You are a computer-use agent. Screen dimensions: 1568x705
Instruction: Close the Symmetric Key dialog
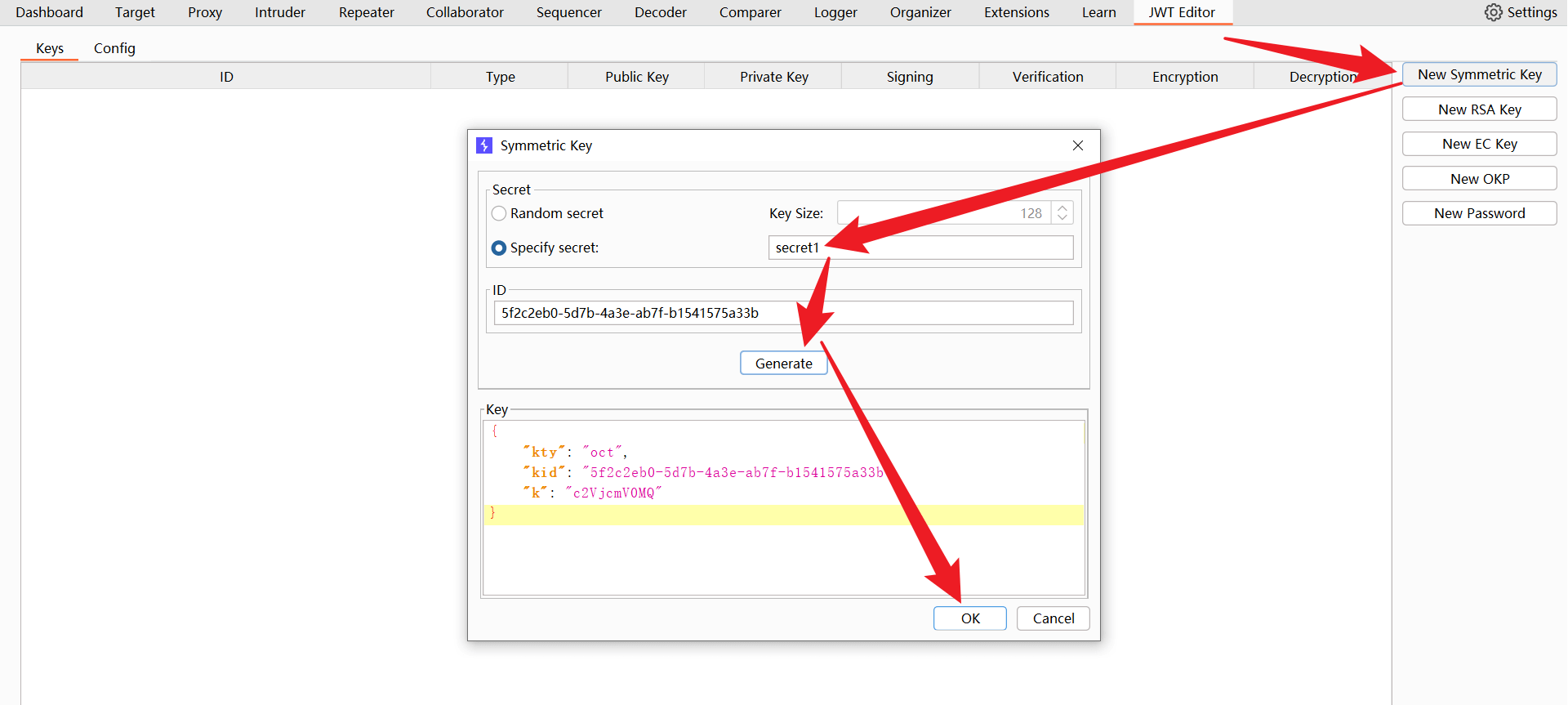1077,145
